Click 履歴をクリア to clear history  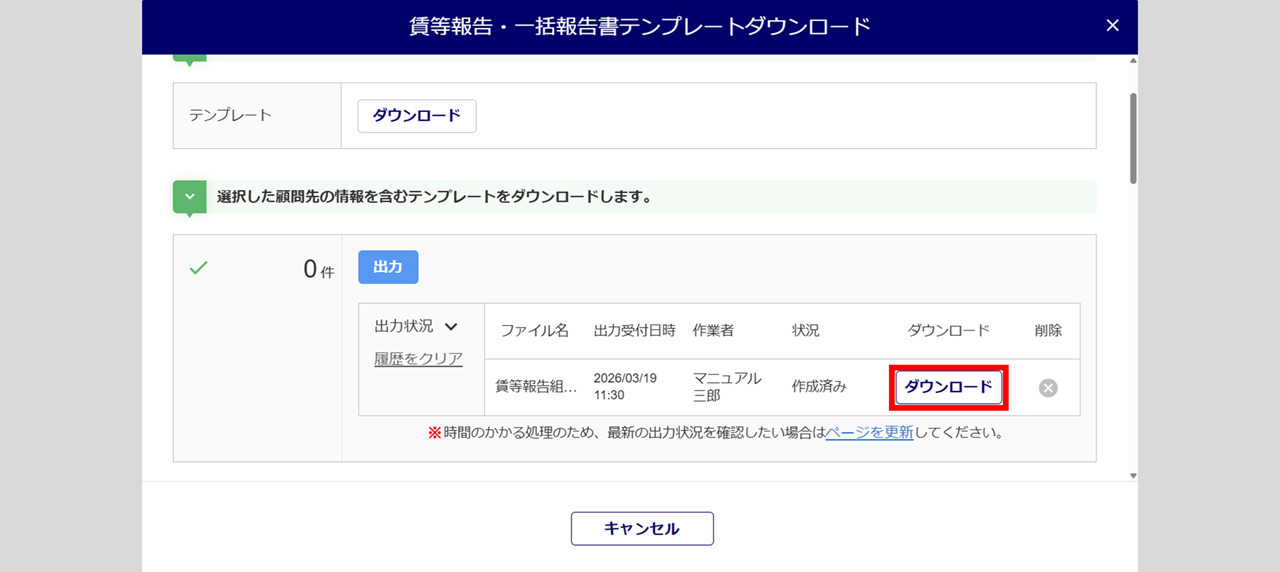418,359
